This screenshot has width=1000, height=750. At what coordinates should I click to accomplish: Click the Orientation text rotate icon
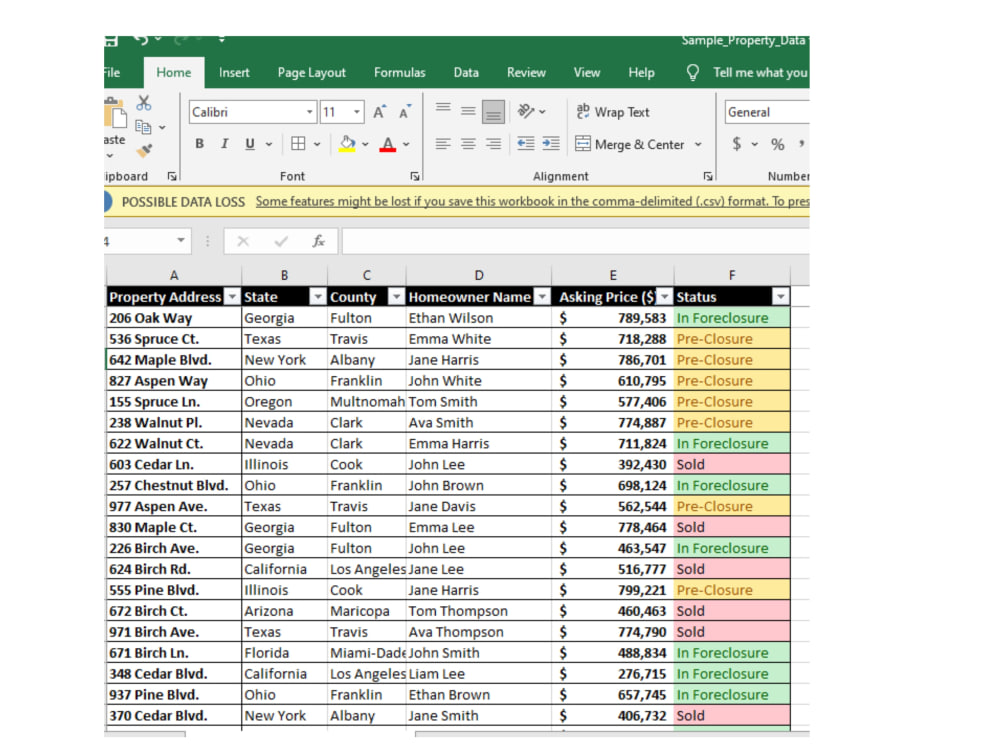(x=526, y=112)
